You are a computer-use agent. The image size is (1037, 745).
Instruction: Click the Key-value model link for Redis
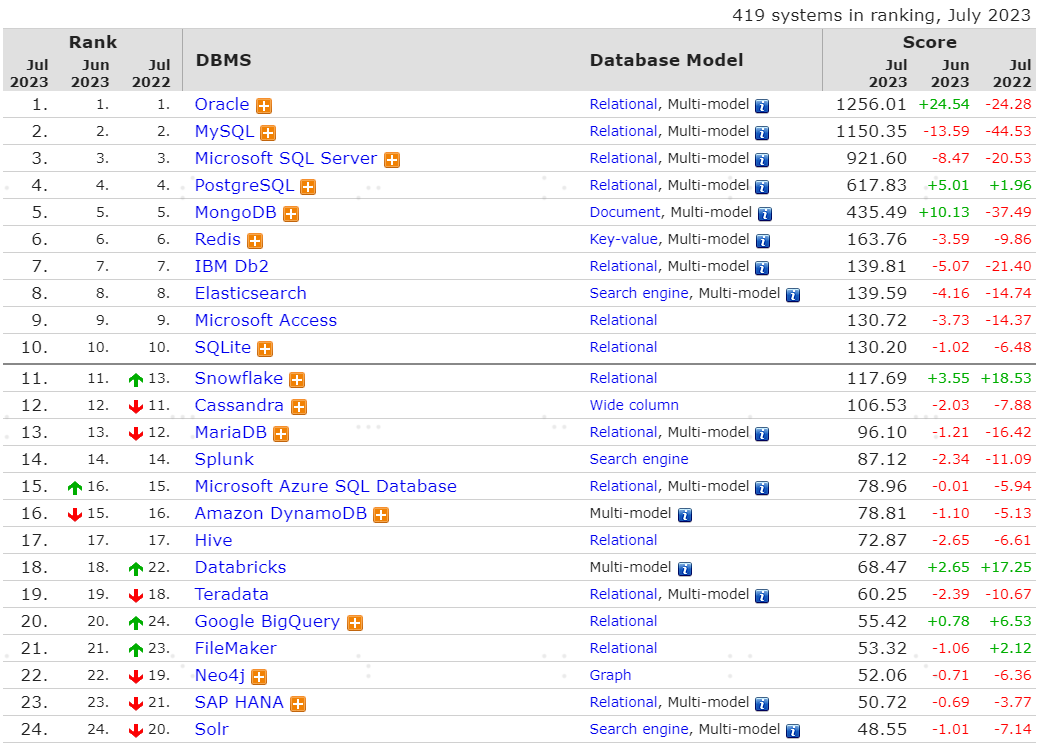624,240
